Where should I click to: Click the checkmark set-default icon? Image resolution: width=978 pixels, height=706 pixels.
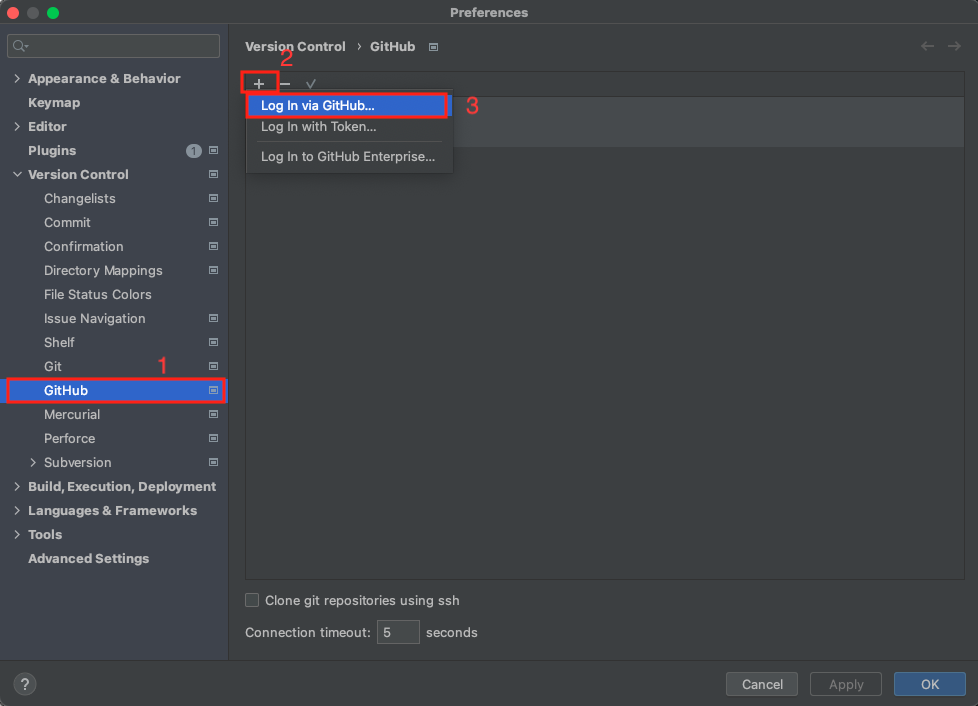[x=311, y=84]
